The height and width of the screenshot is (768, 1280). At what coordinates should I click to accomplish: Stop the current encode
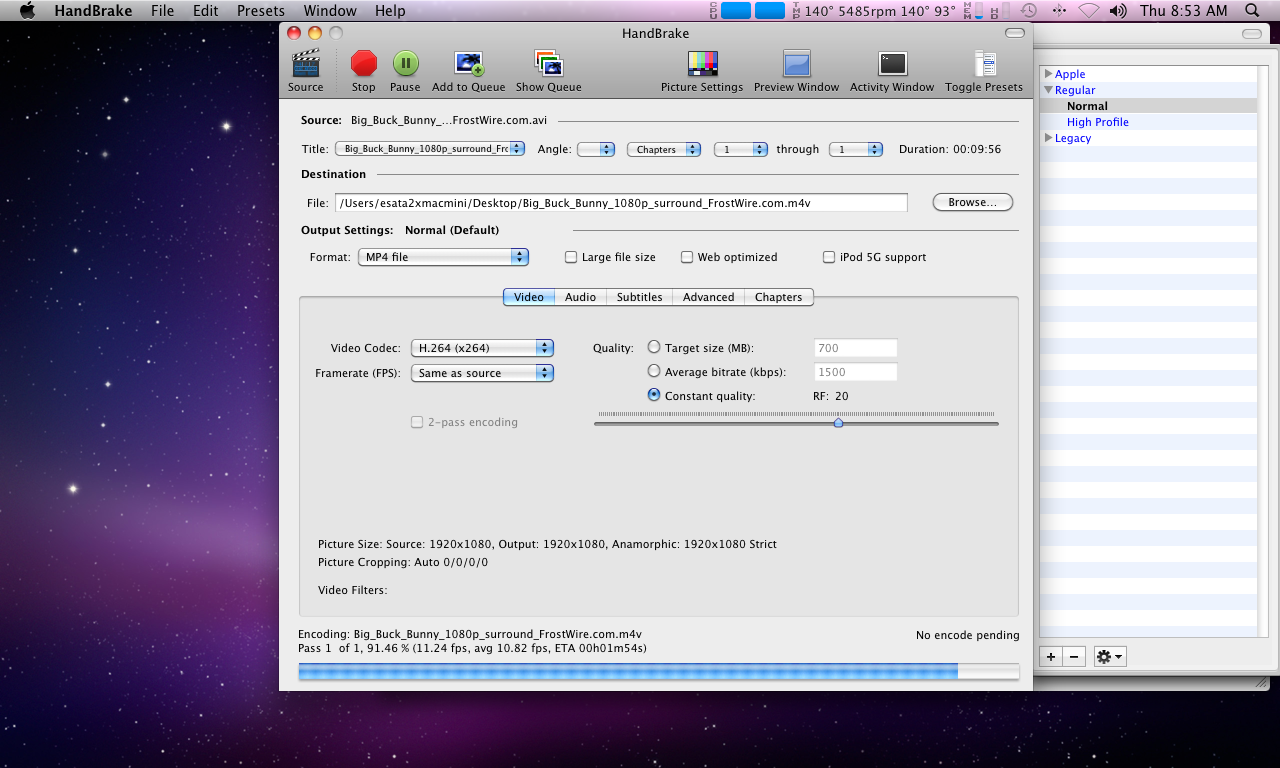point(364,65)
